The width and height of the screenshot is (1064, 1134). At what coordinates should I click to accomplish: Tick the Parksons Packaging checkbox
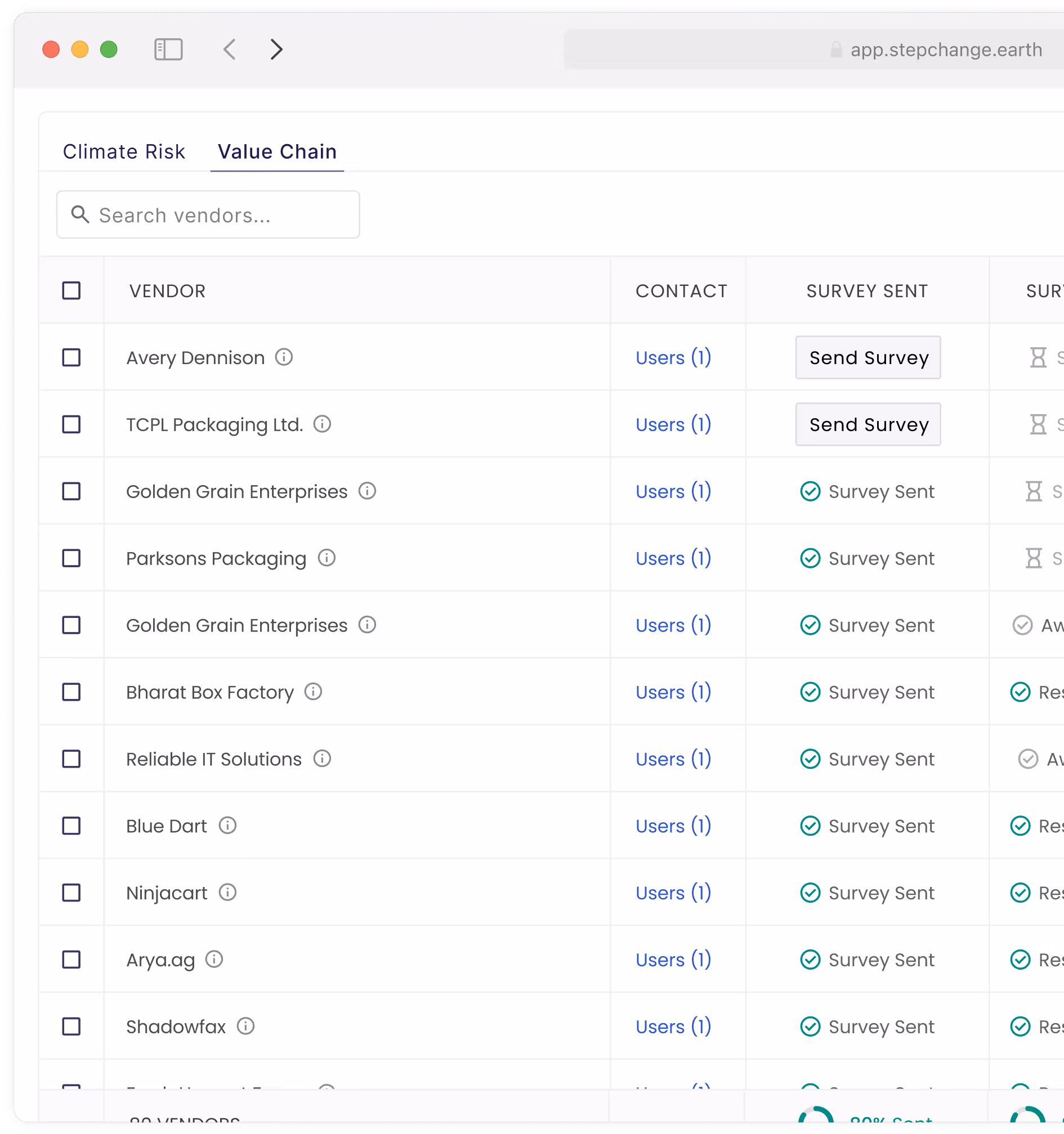[x=71, y=558]
